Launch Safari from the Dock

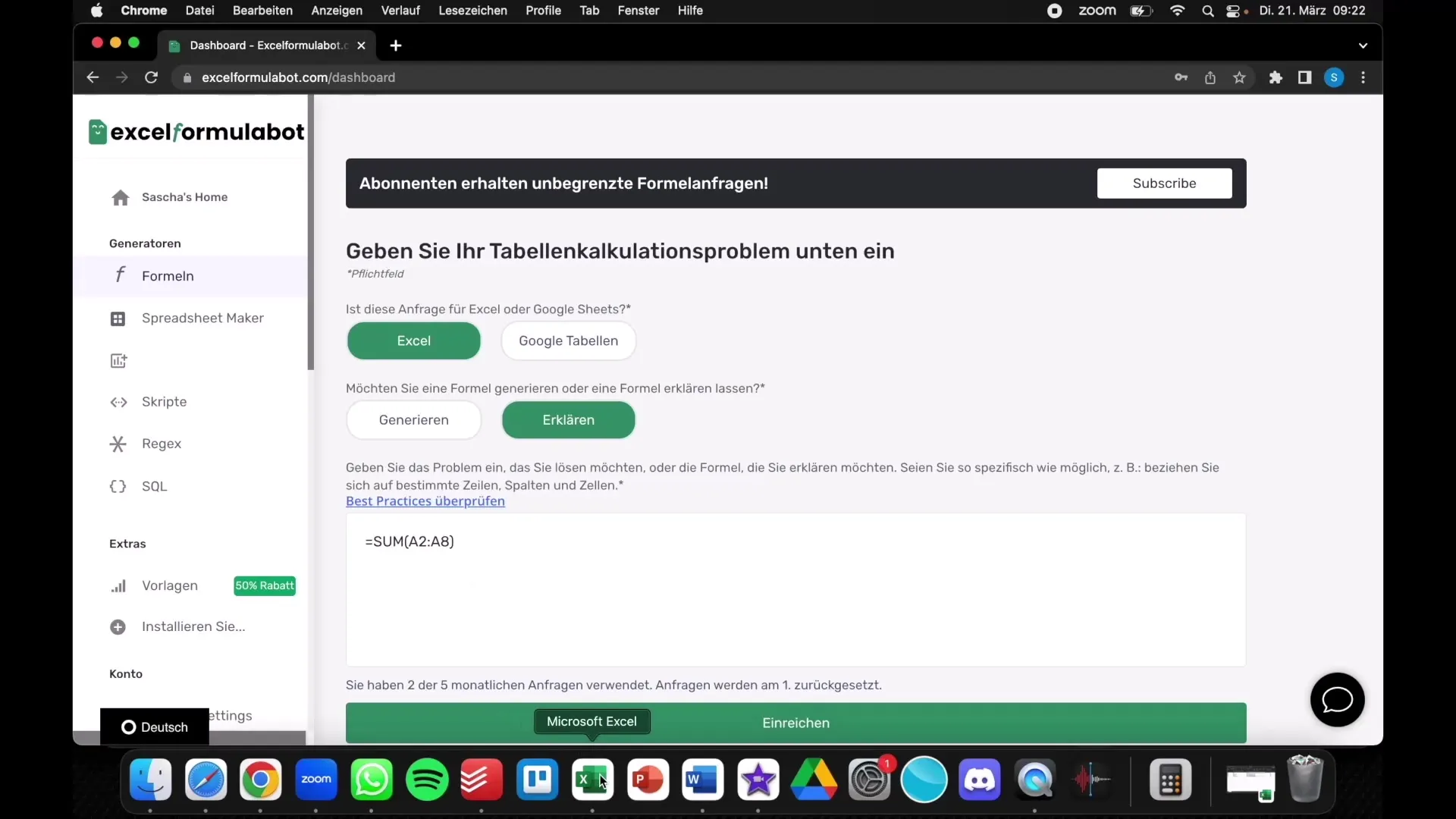coord(206,780)
